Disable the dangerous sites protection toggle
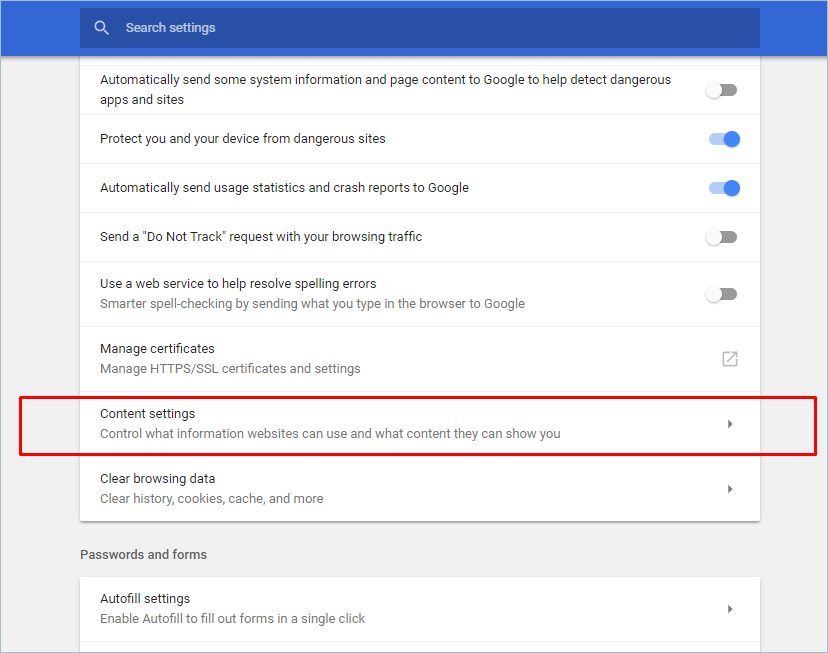The image size is (828, 653). click(724, 139)
